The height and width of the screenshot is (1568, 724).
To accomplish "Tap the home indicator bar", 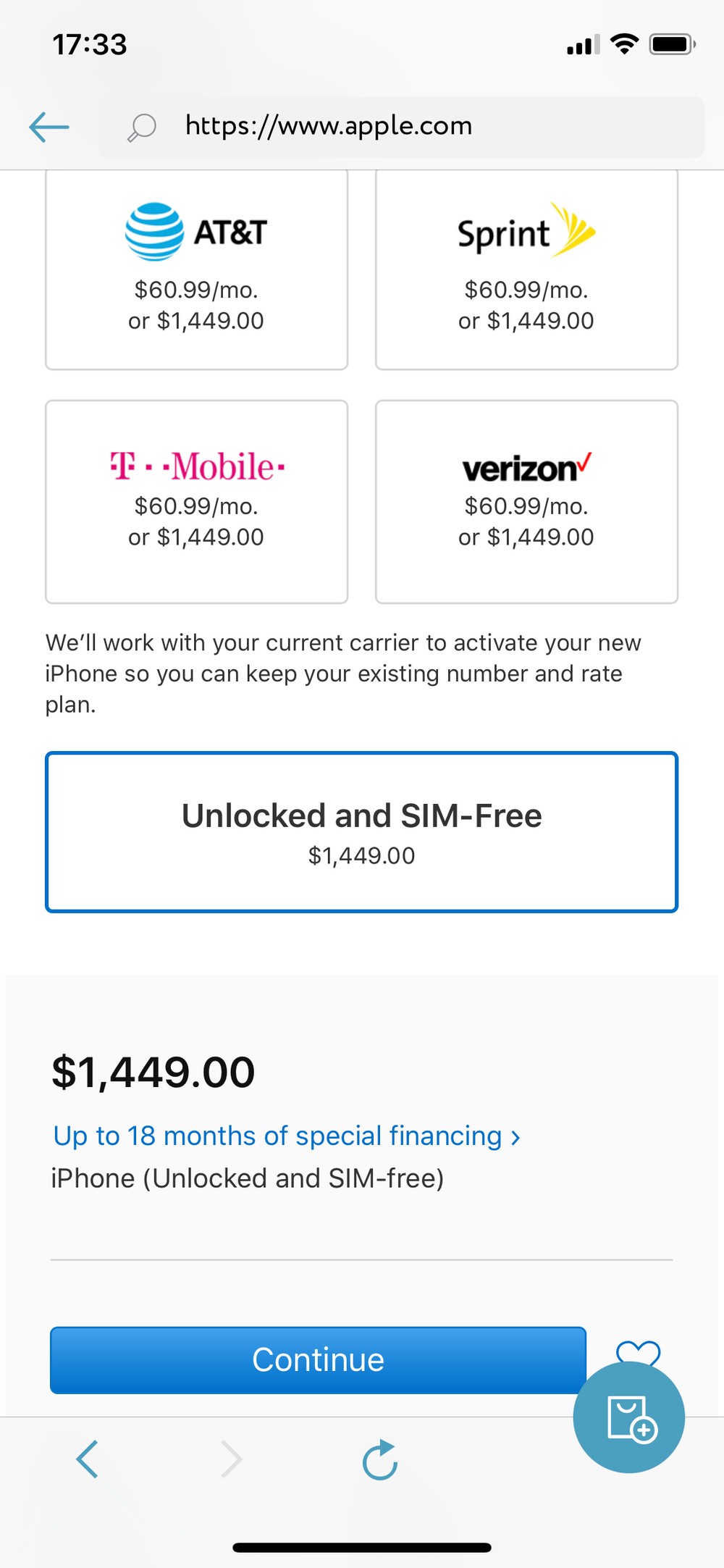I will [x=362, y=1548].
